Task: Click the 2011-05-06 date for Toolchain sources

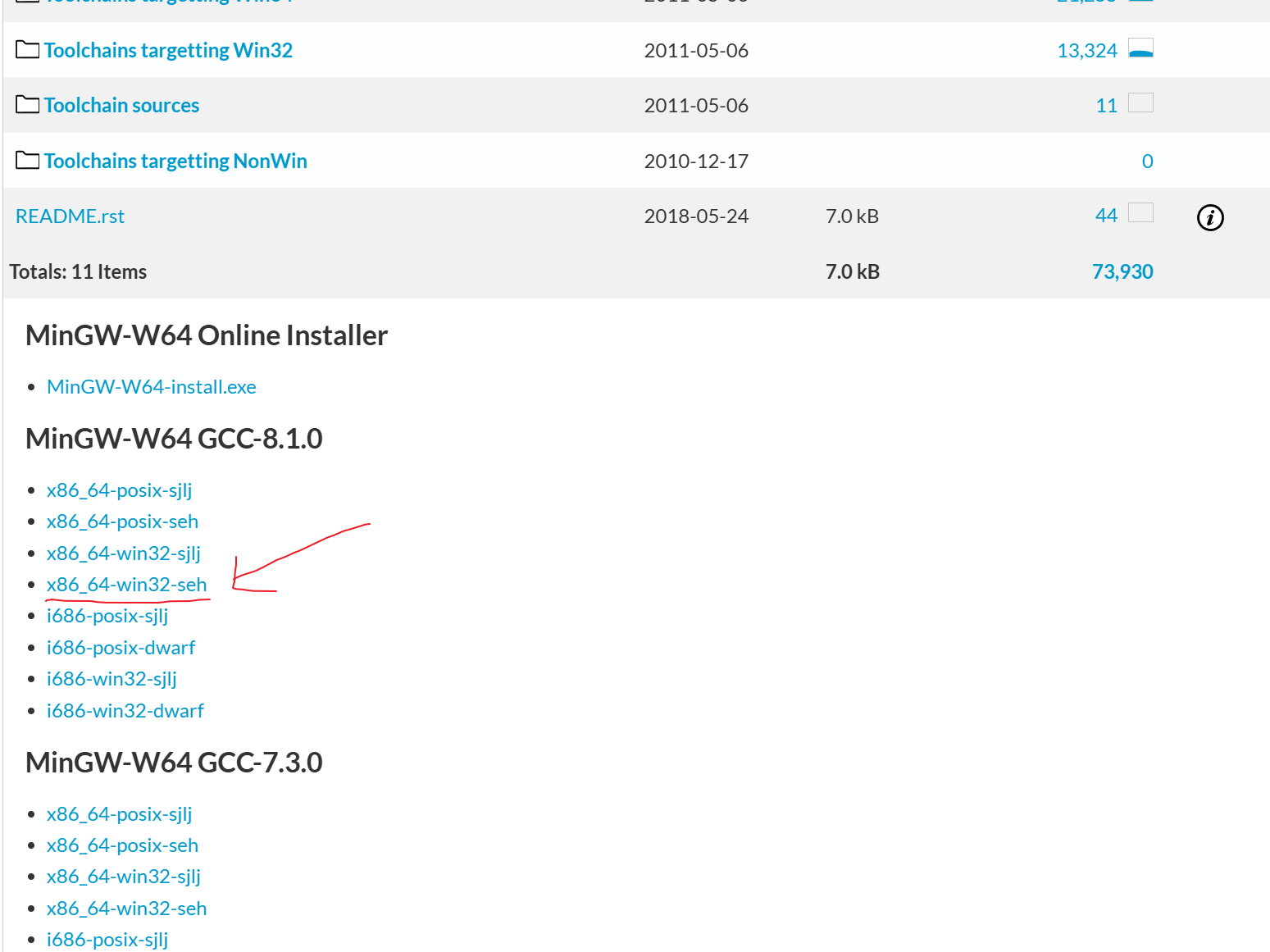Action: click(x=696, y=106)
